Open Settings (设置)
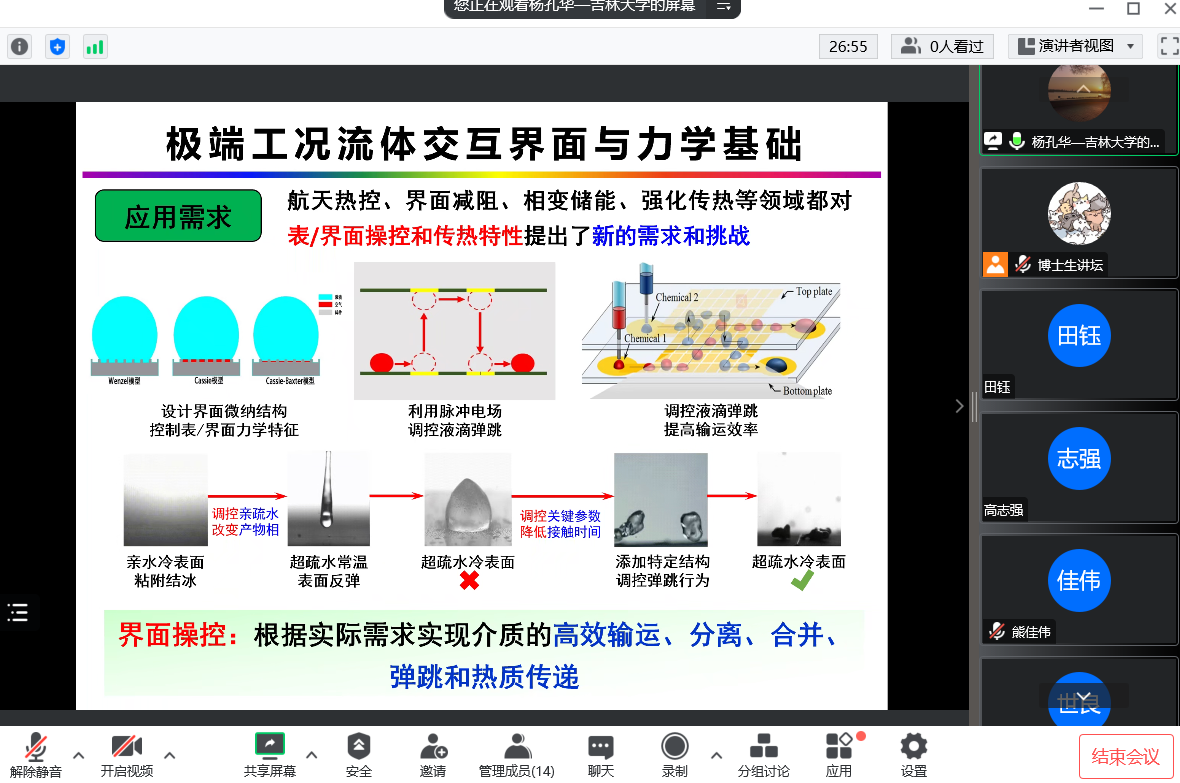 pos(913,754)
